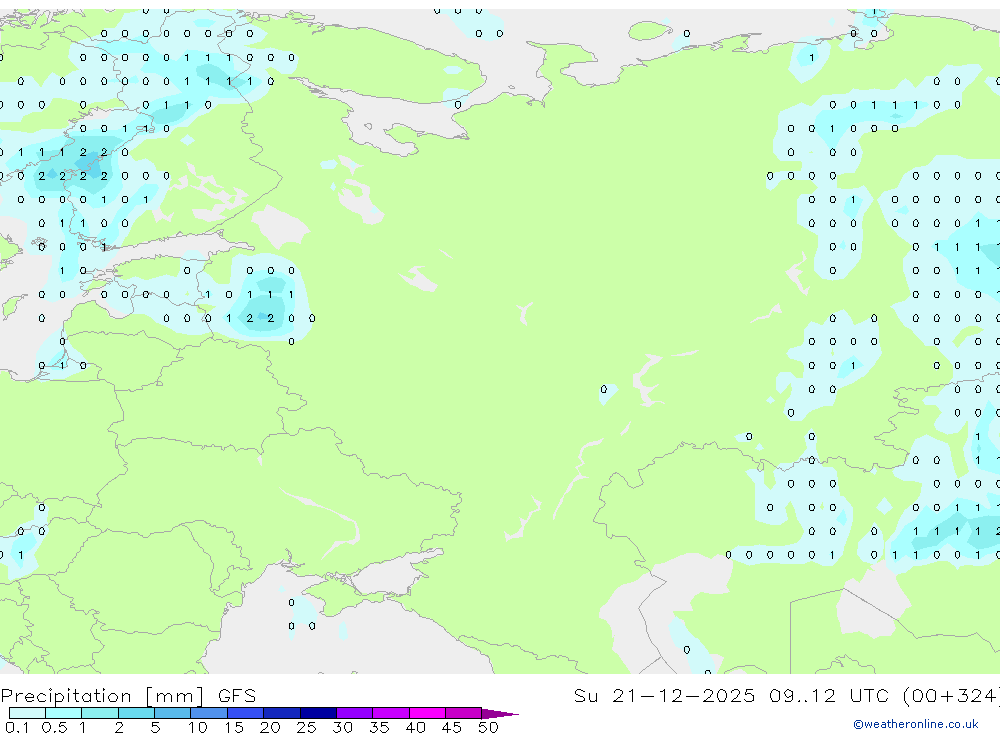This screenshot has width=1000, height=733.
Task: Click the 35–40 mm legend color swatch
Action: tap(391, 713)
